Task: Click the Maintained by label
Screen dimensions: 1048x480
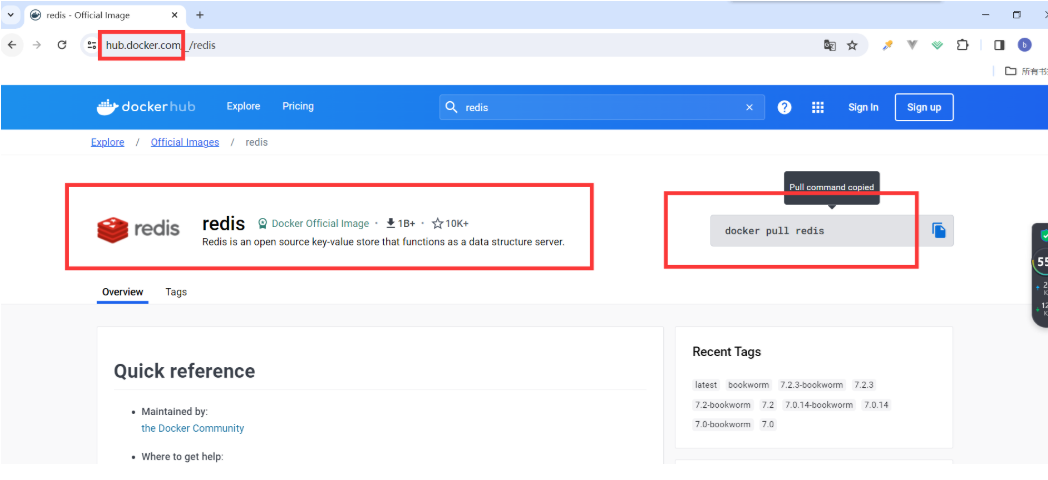Action: 174,412
